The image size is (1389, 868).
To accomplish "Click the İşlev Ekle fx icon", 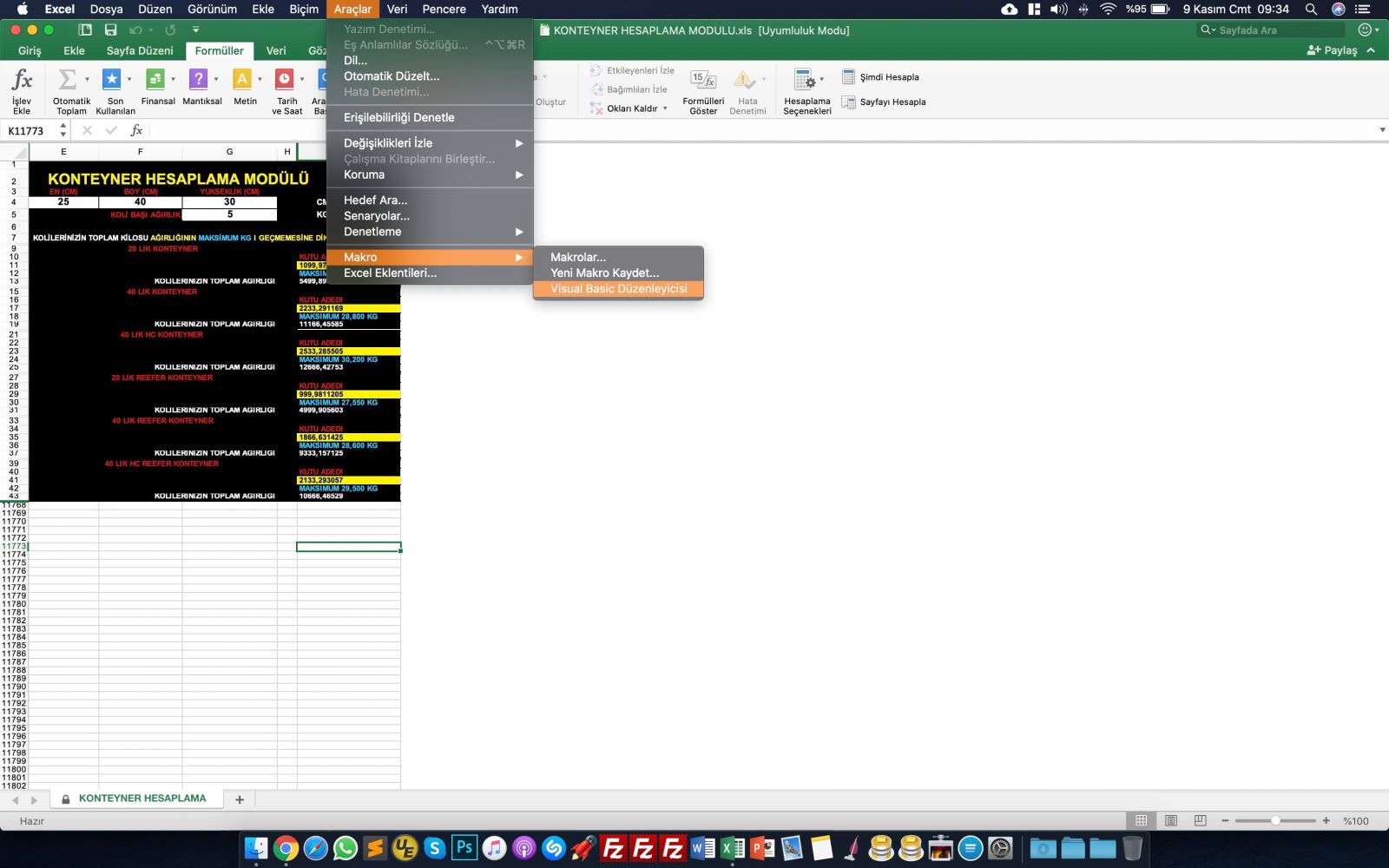I will pos(22,80).
